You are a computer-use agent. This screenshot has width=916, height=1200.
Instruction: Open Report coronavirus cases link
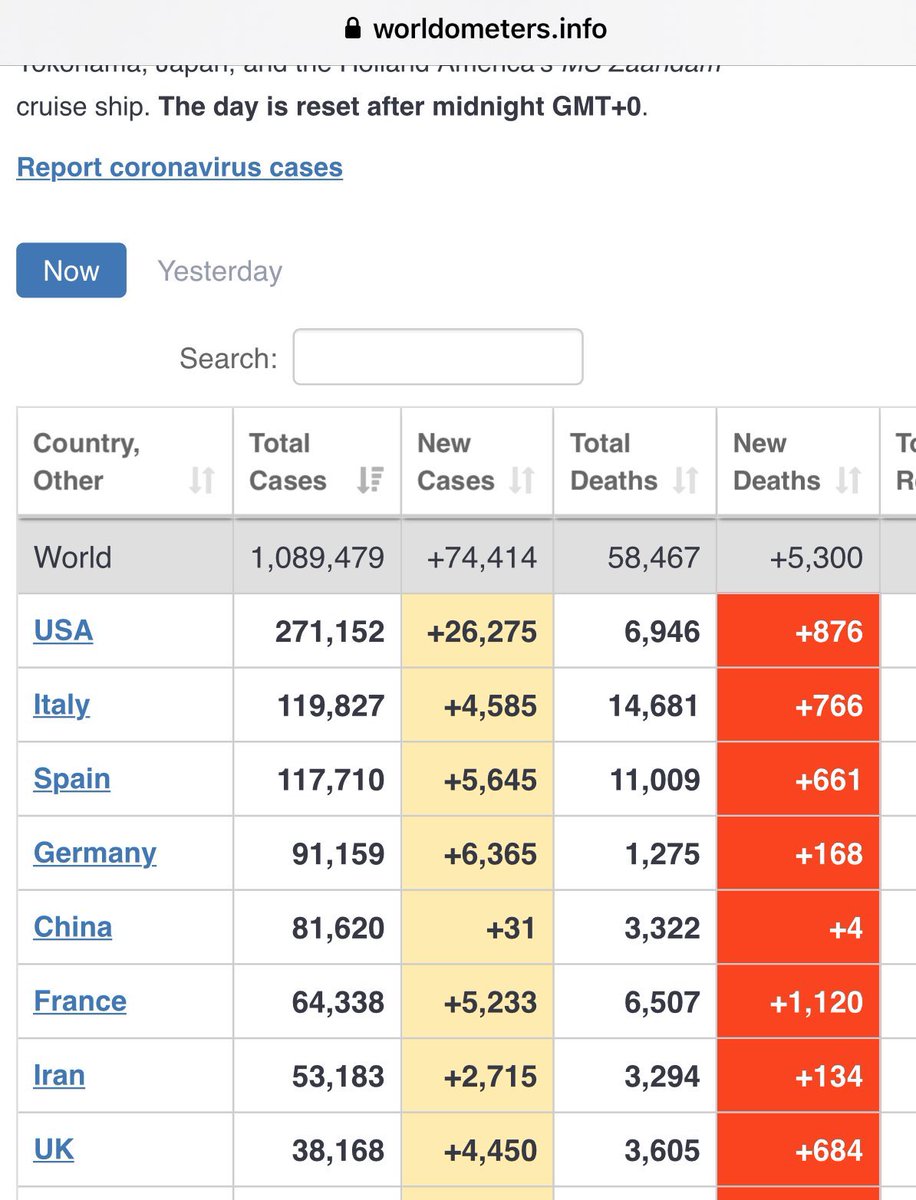pyautogui.click(x=180, y=167)
